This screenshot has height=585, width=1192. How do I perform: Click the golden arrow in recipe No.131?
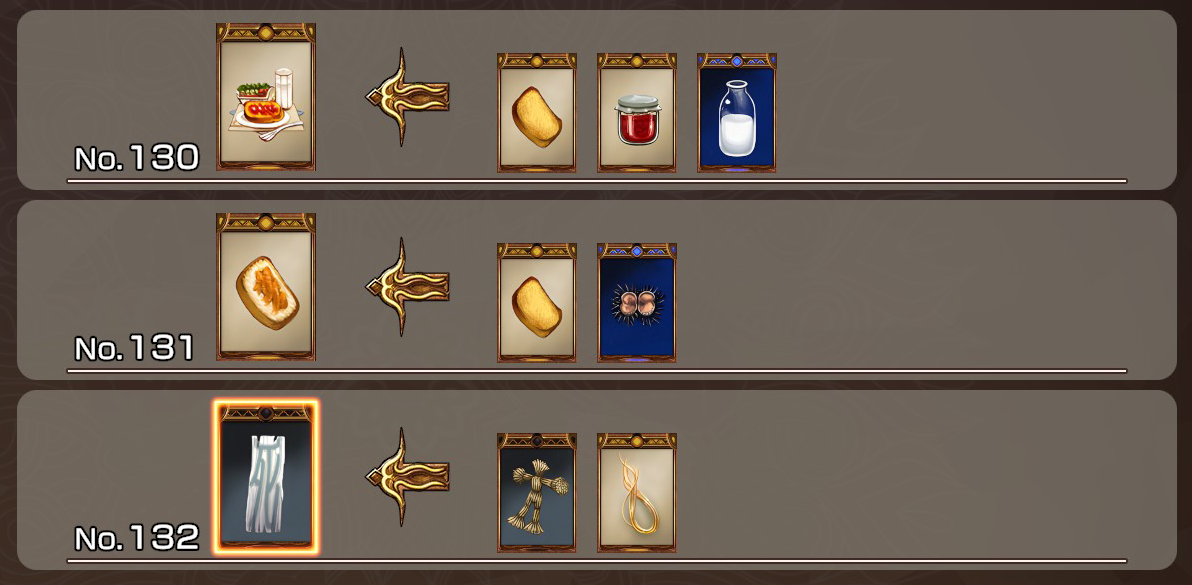pos(407,286)
